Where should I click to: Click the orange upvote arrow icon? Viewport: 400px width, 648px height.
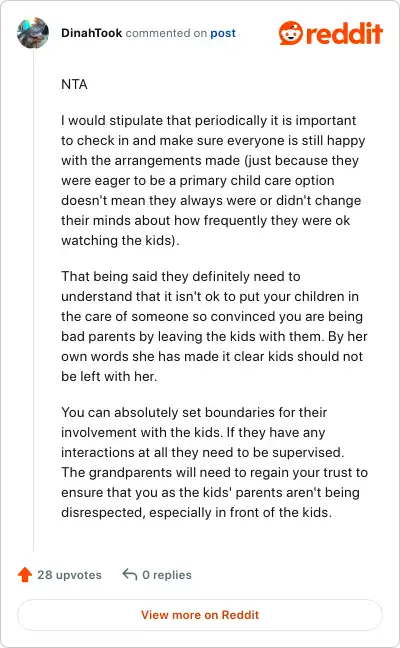tap(25, 574)
